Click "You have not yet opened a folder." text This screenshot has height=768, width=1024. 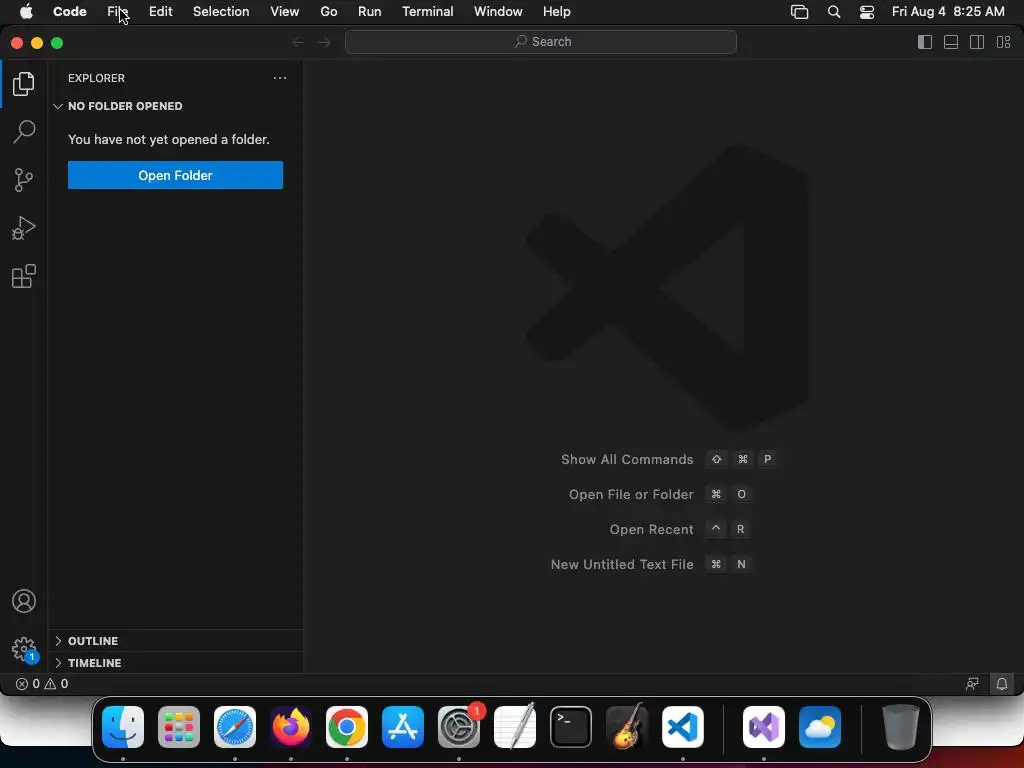[x=168, y=139]
